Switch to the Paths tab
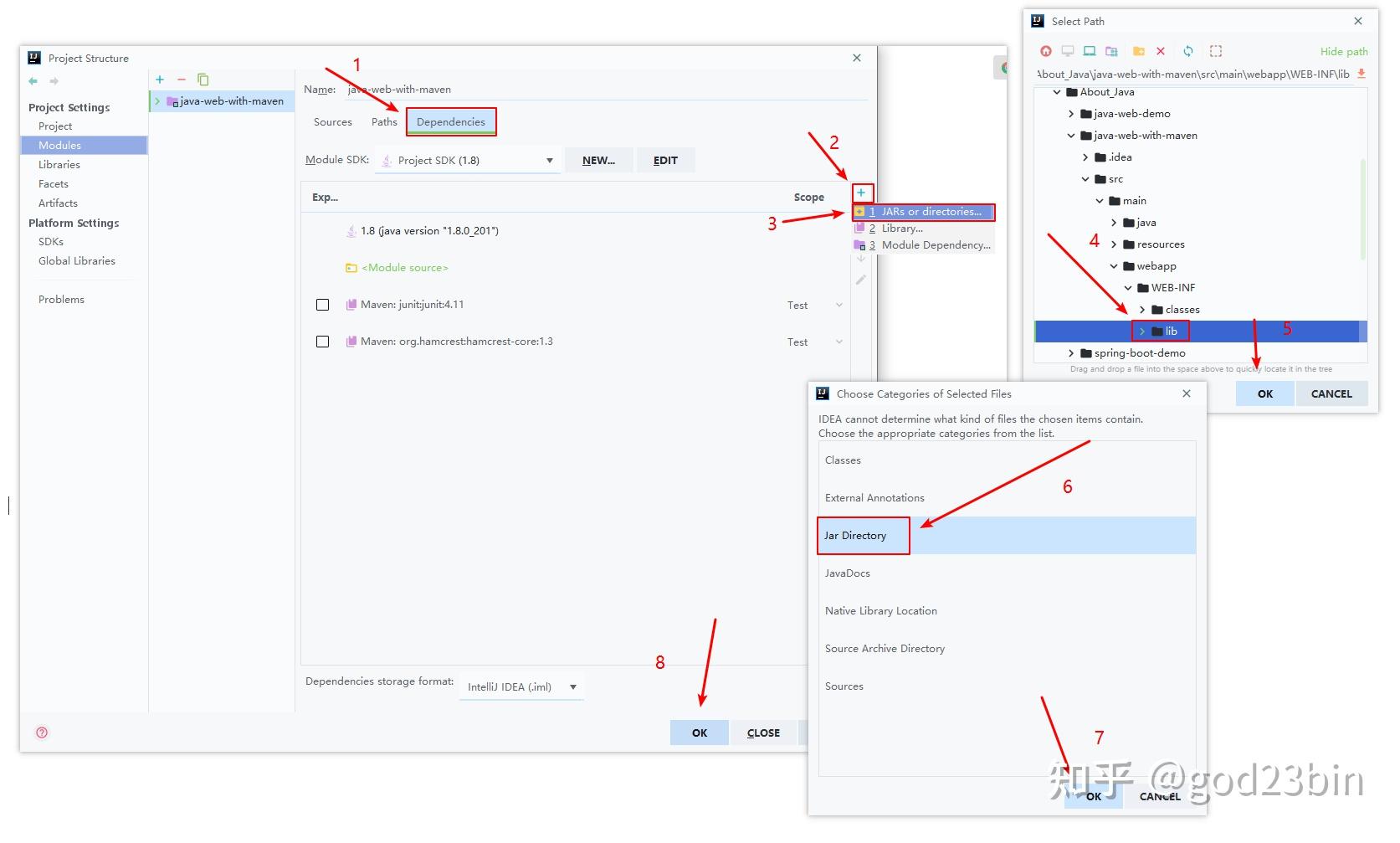This screenshot has width=1400, height=843. [384, 122]
